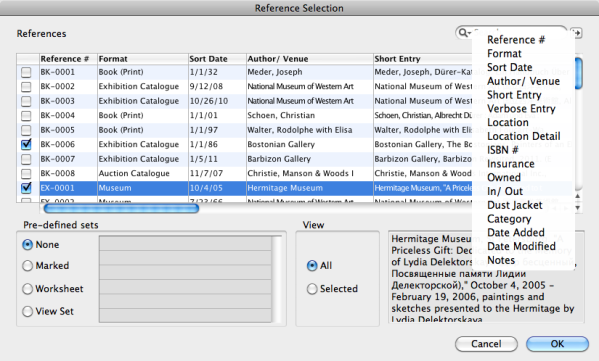Click the horizontal table scrollbar thumb

pos(121,209)
